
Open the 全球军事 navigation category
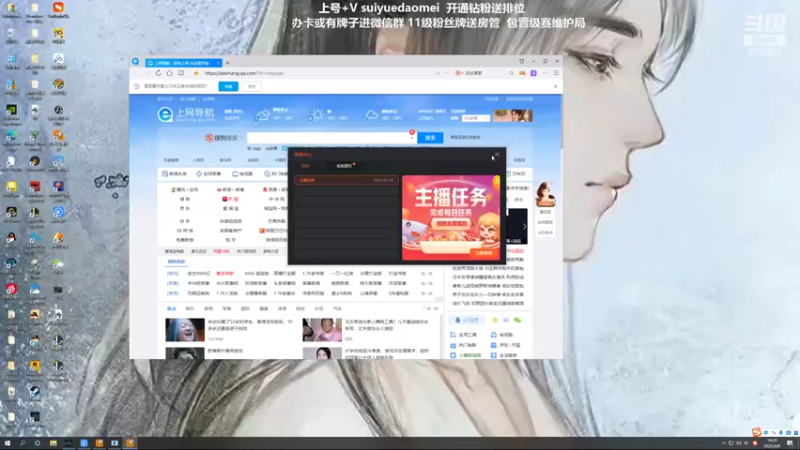(209, 174)
